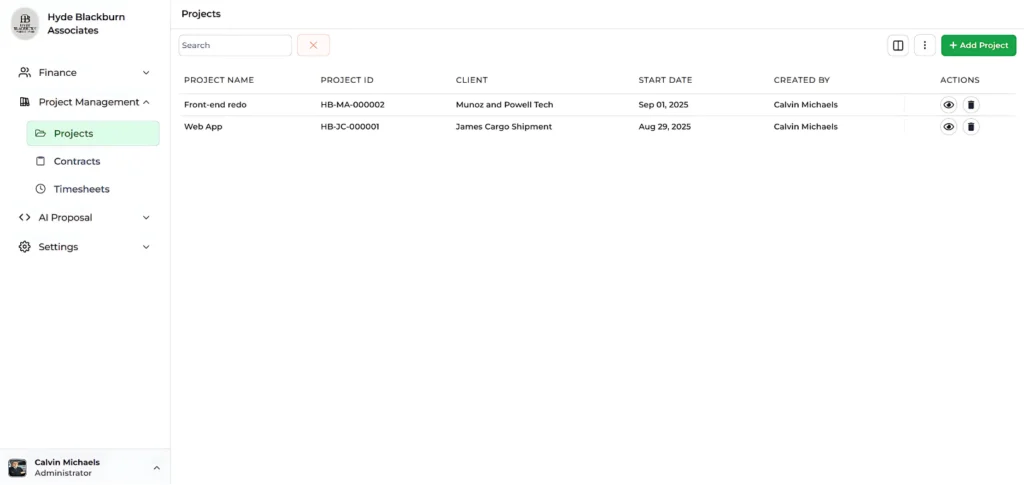Open the user account menu chevron

click(x=156, y=468)
